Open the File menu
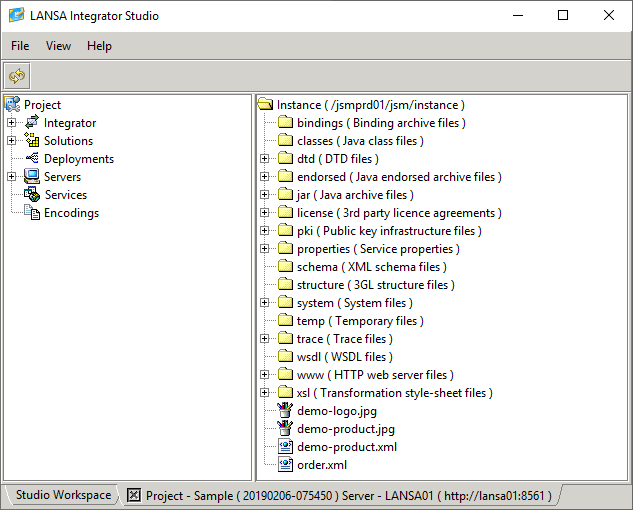The height and width of the screenshot is (510, 633). [20, 46]
